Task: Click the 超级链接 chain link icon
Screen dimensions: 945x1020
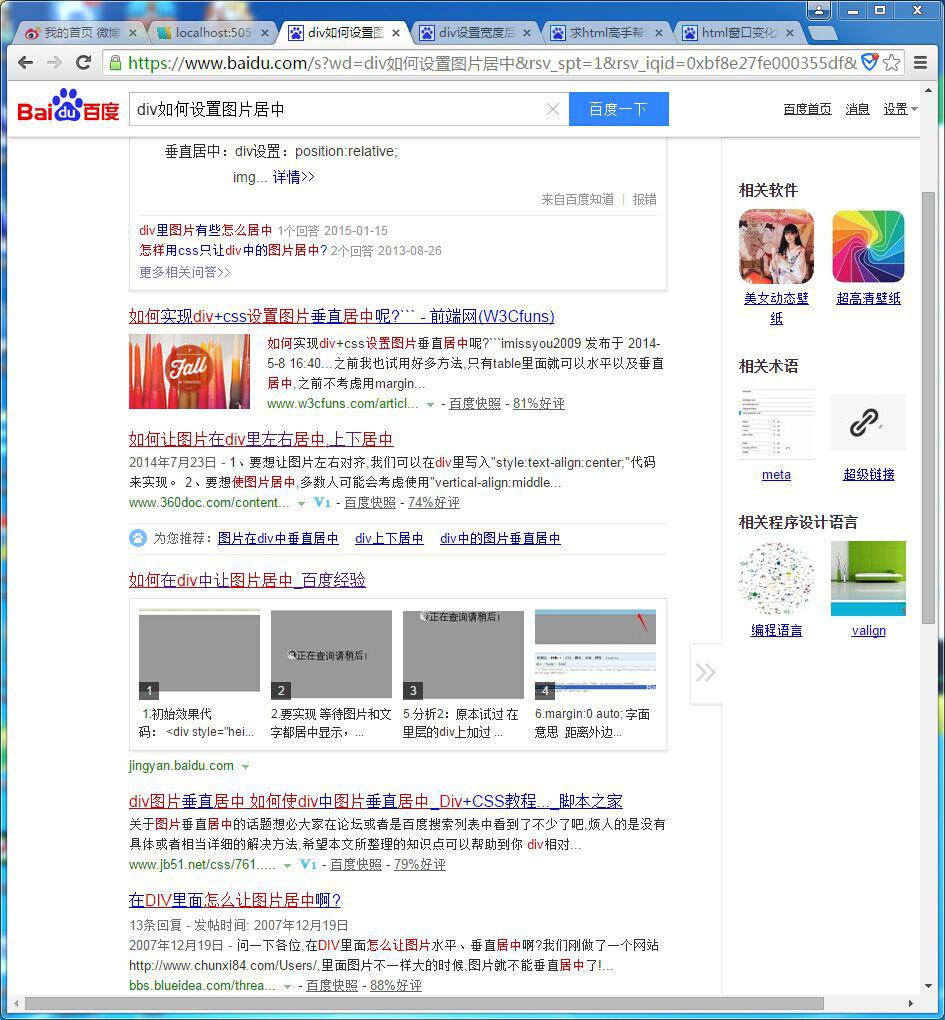Action: point(868,423)
